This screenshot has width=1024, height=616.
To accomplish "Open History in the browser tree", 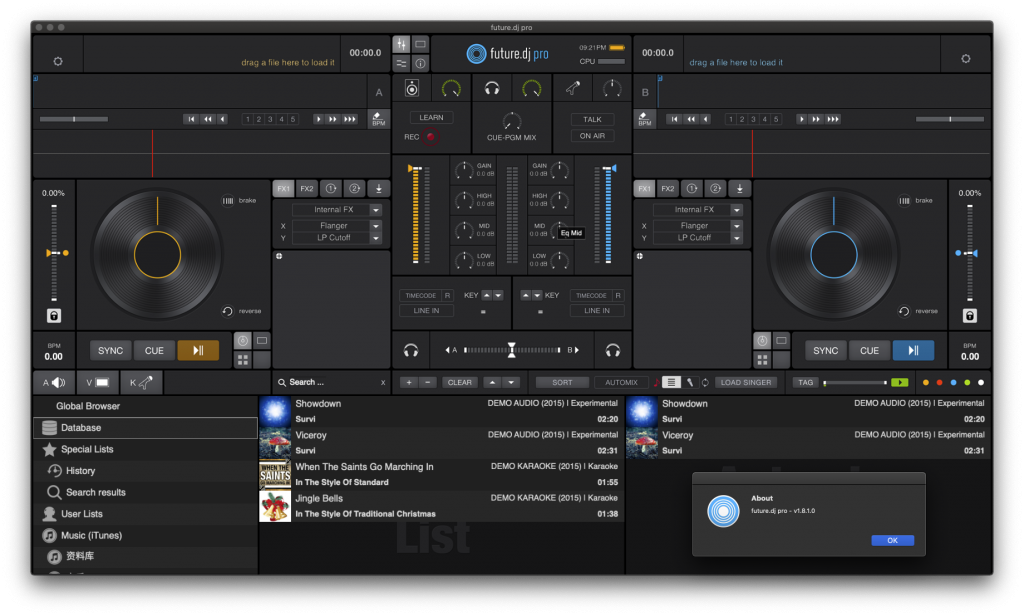I will point(146,470).
